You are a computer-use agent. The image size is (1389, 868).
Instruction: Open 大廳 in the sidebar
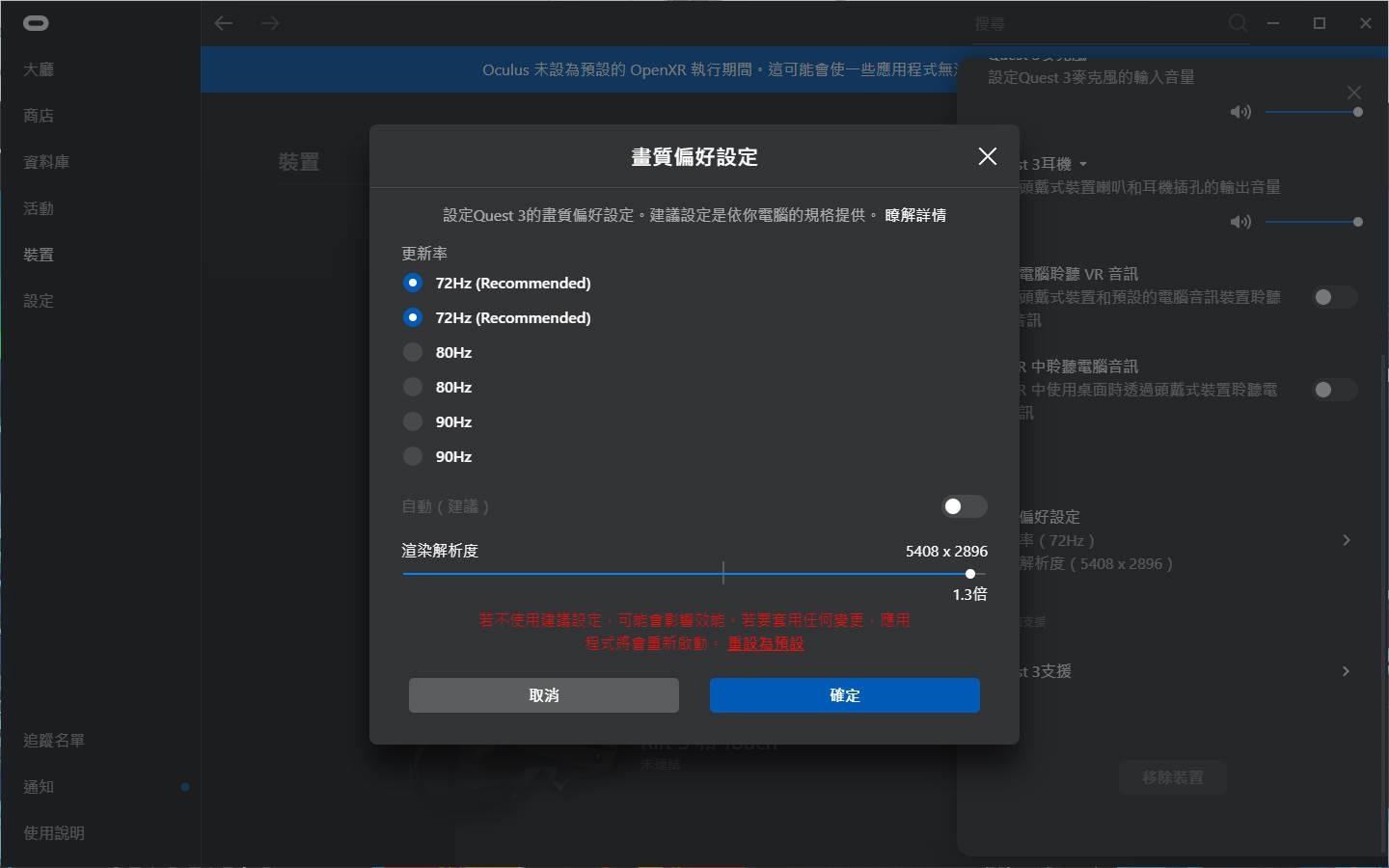pos(39,69)
